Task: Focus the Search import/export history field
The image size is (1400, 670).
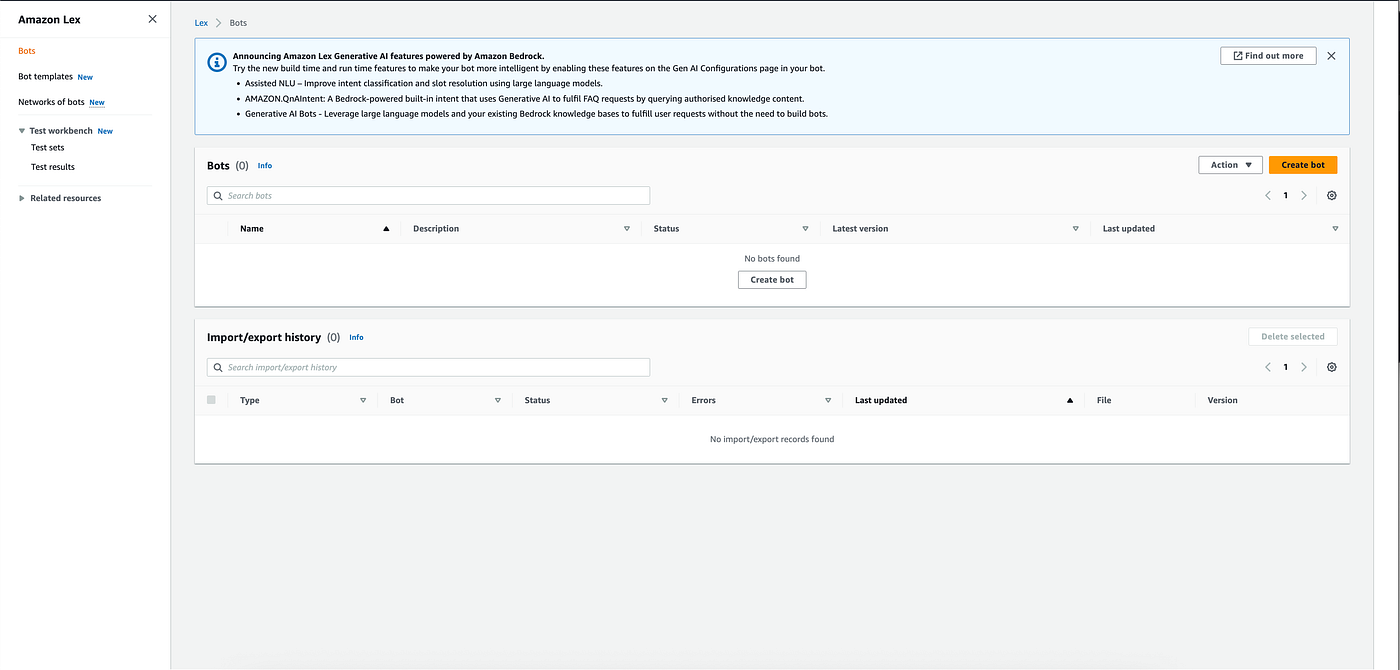Action: point(428,367)
